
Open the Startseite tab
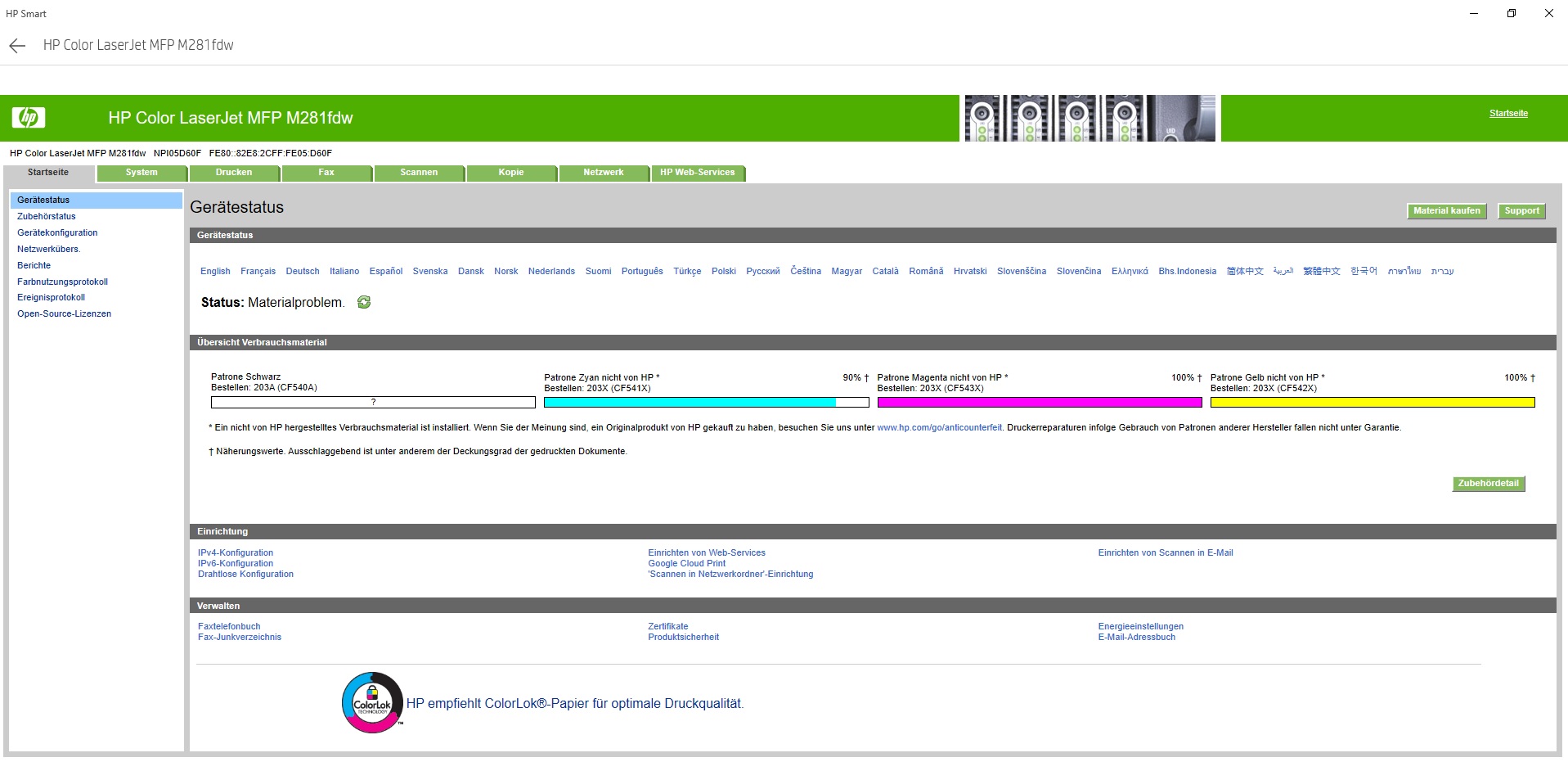48,173
